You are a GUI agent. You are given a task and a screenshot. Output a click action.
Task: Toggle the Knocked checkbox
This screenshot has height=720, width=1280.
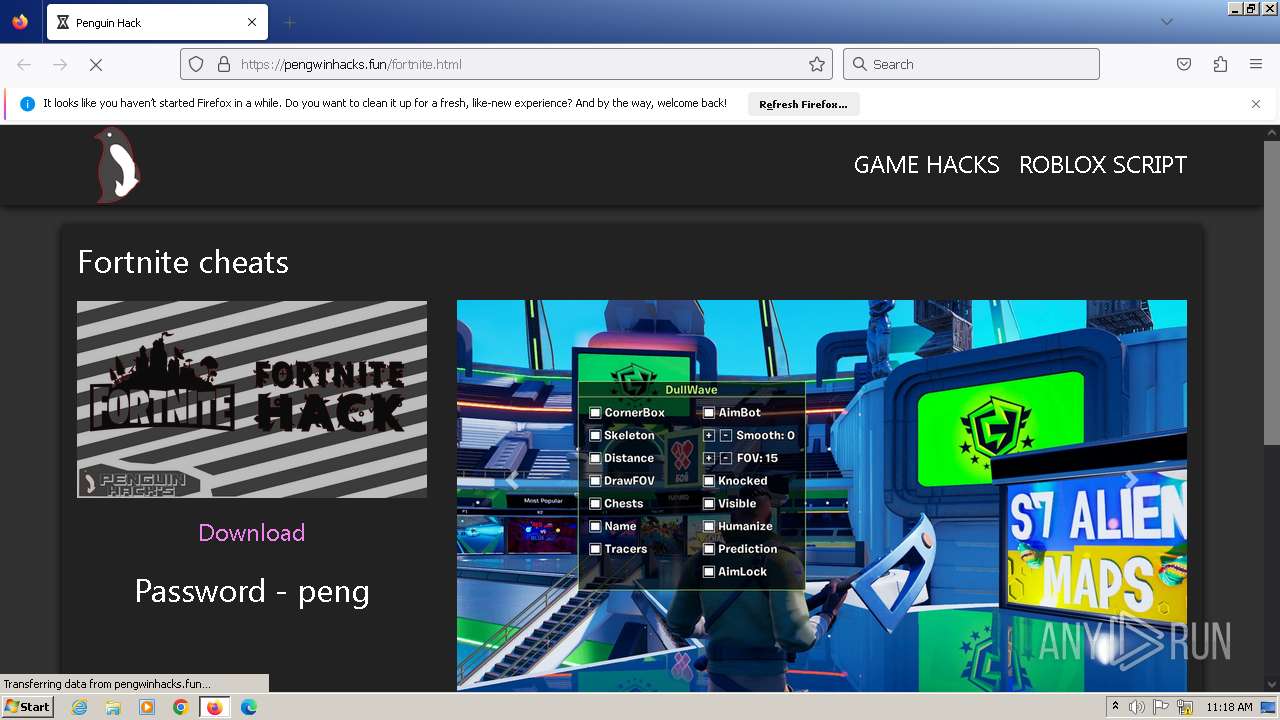click(709, 481)
